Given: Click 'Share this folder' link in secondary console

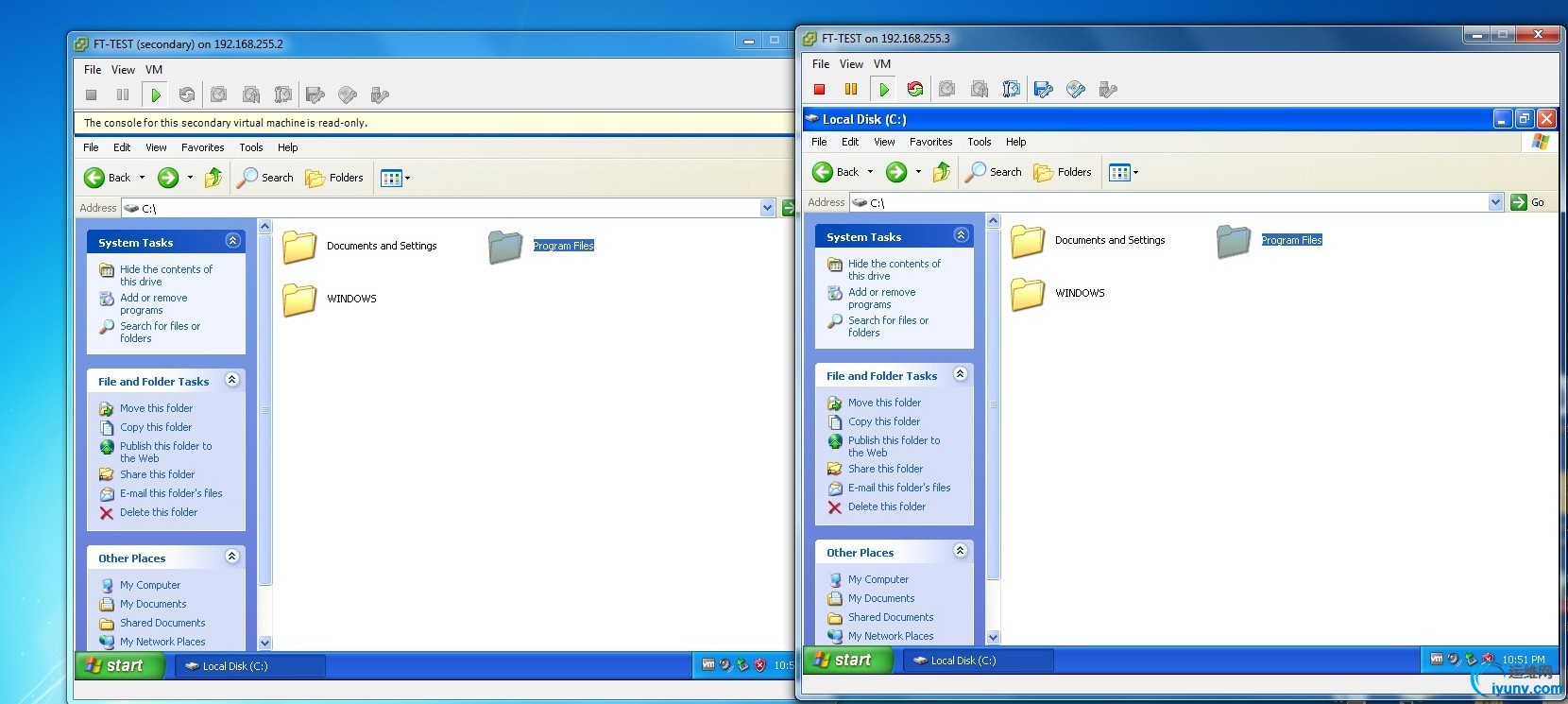Looking at the screenshot, I should click(x=158, y=474).
